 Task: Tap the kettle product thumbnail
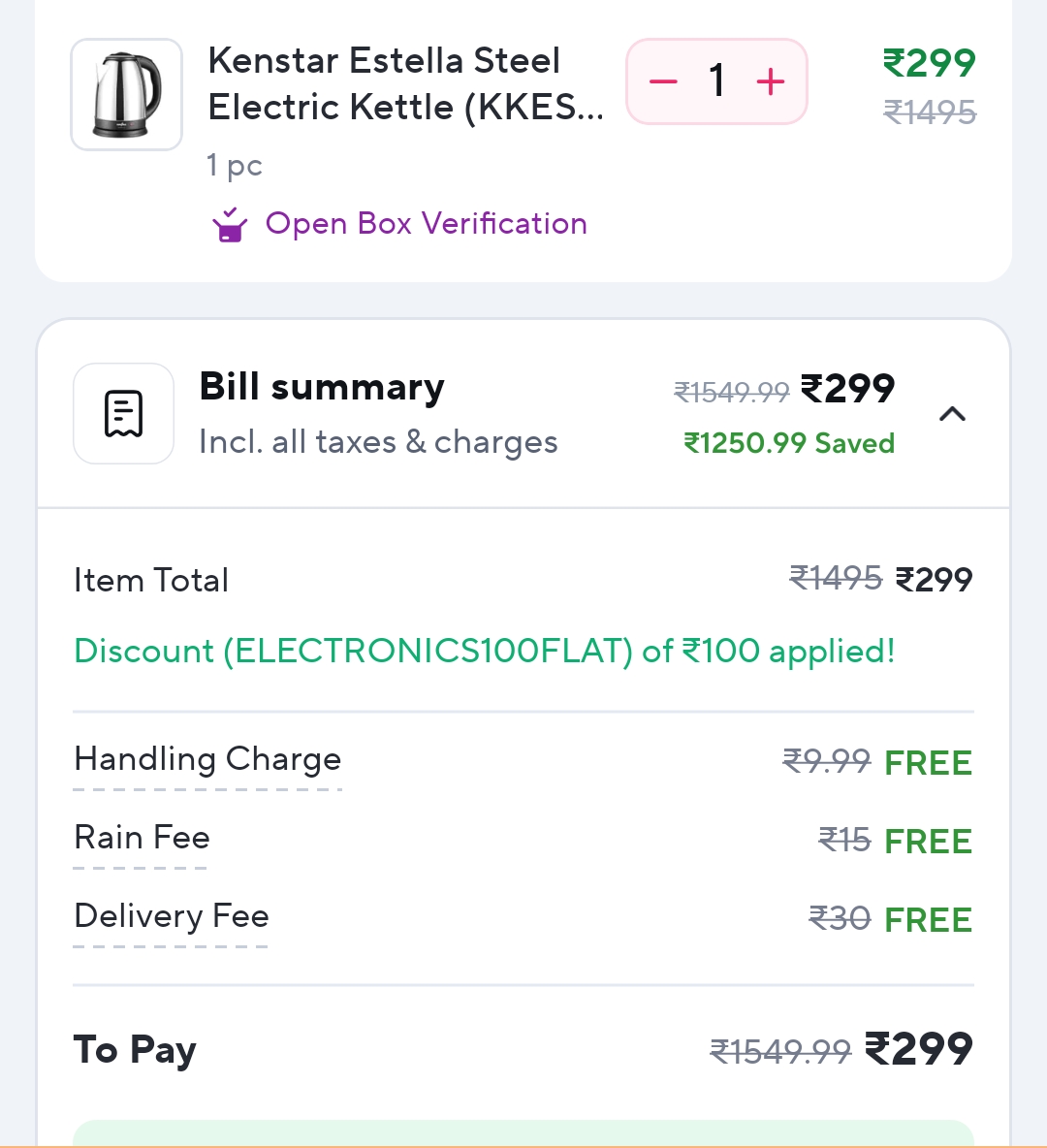tap(126, 94)
